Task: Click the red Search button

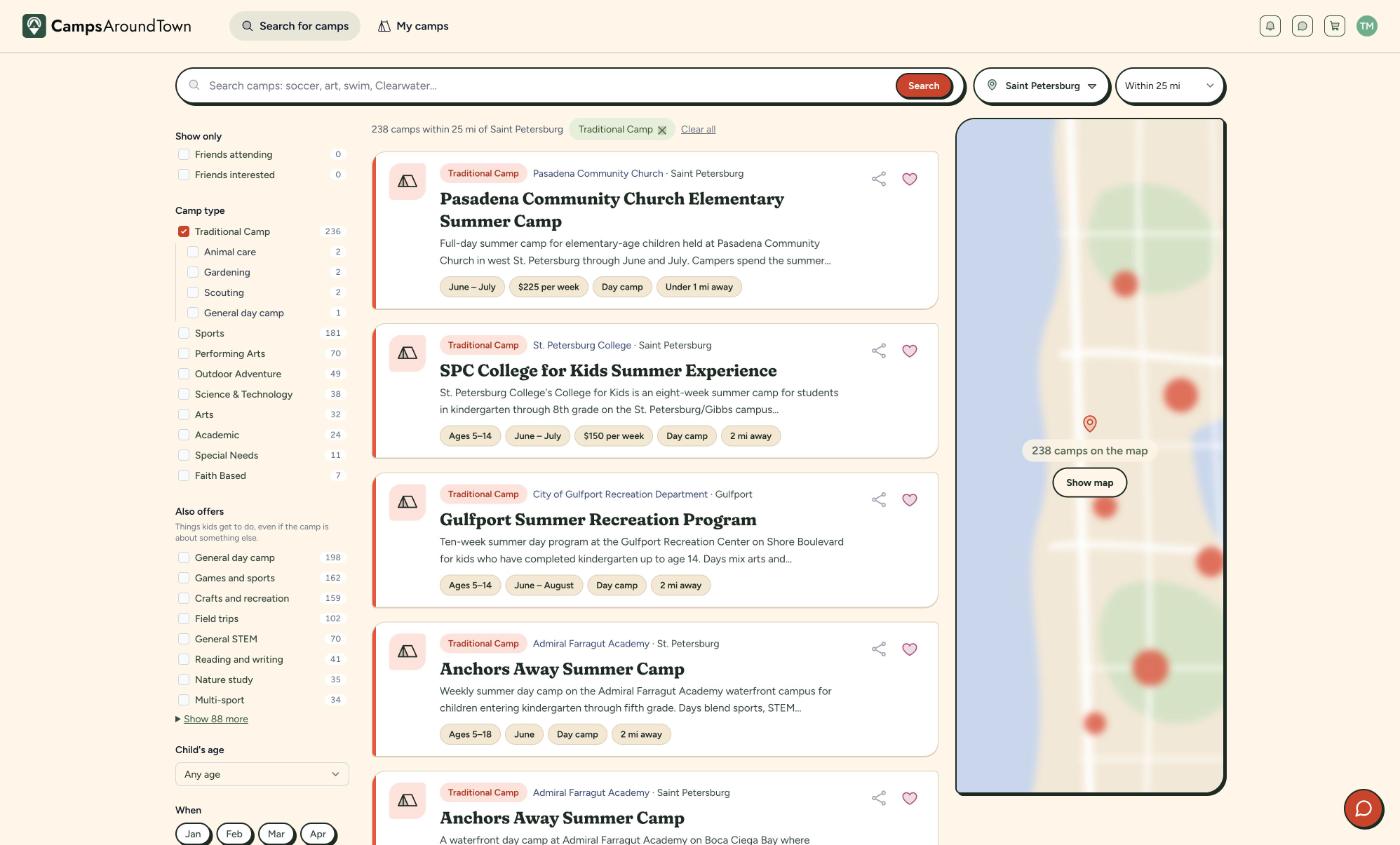Action: tap(923, 86)
